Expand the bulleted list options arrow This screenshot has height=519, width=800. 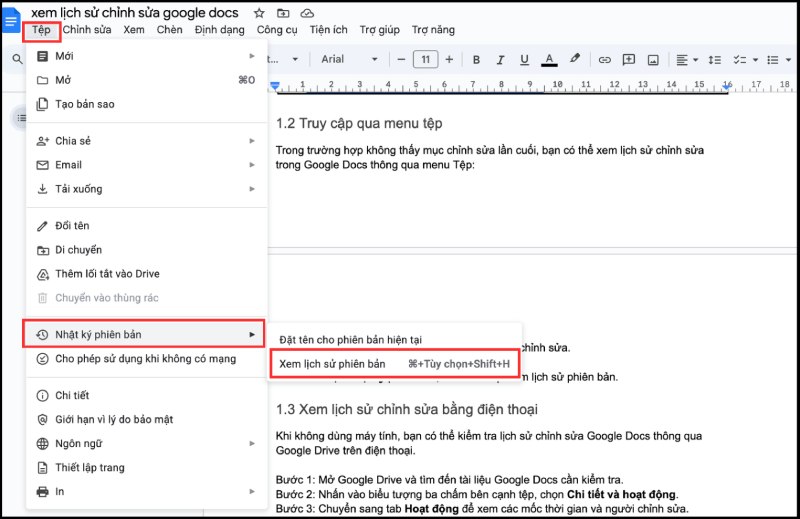pos(788,60)
